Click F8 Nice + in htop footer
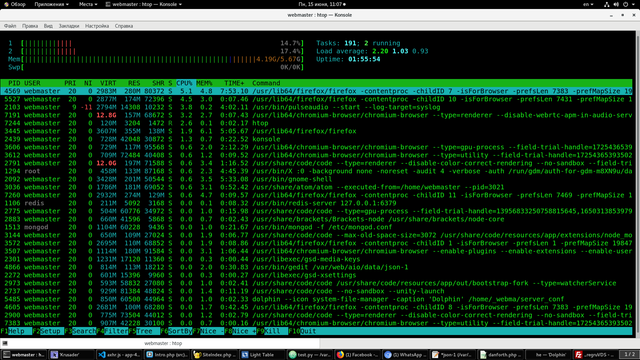This screenshot has width=640, height=360. (x=240, y=331)
